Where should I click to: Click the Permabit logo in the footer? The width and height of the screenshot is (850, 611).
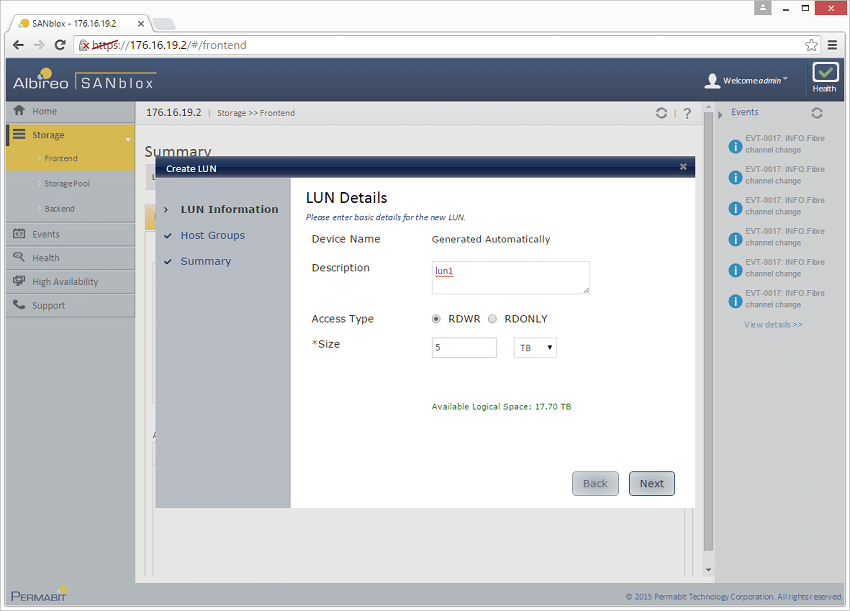click(x=39, y=594)
